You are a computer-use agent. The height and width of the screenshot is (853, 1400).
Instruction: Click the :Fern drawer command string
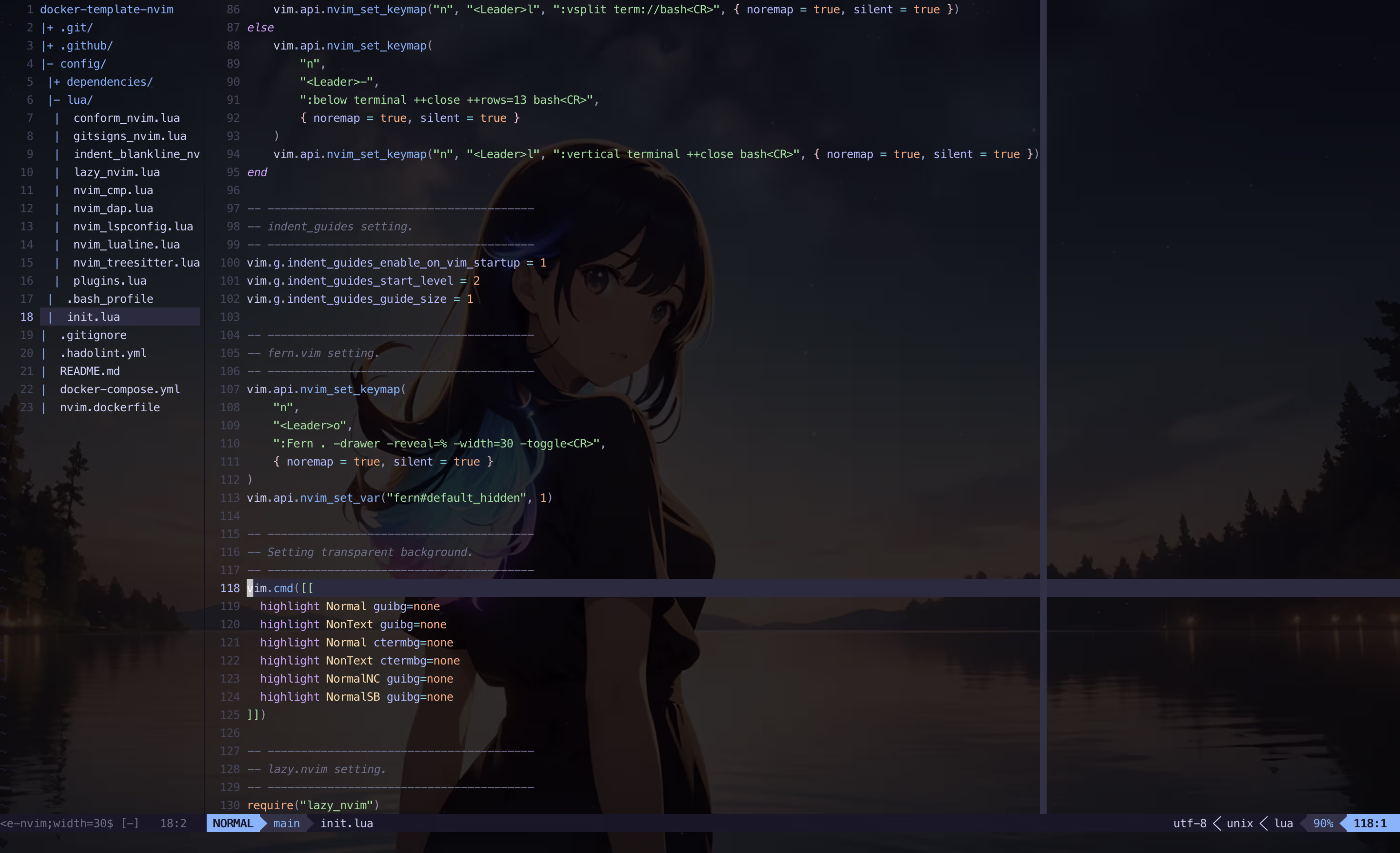[436, 444]
